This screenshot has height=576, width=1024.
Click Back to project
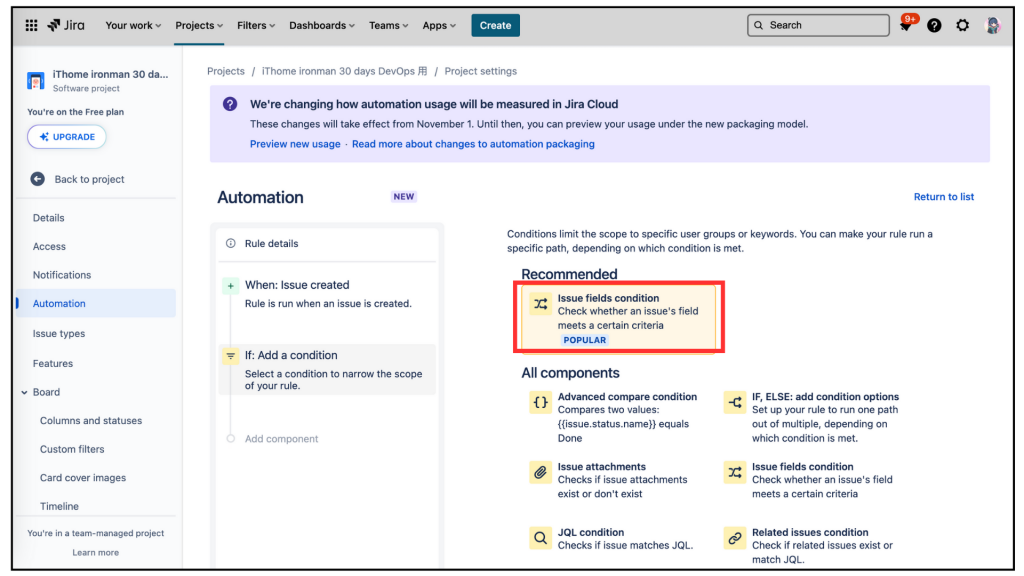point(89,179)
